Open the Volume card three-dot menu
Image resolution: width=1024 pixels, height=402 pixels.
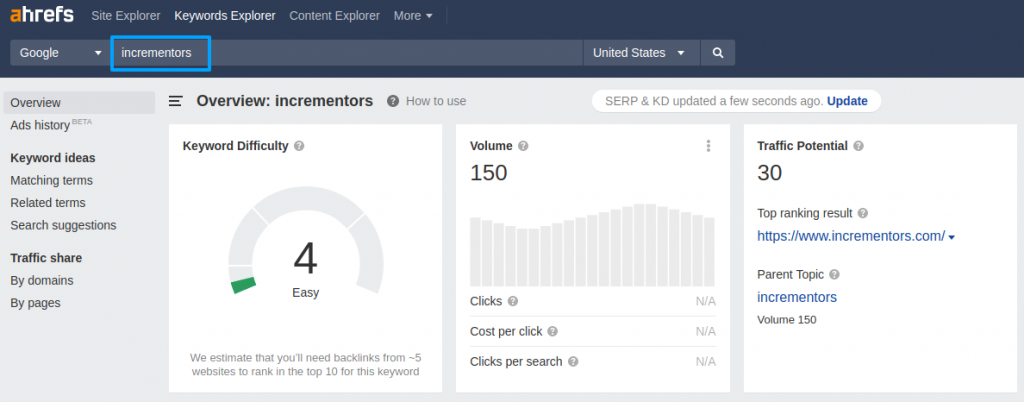(x=708, y=146)
